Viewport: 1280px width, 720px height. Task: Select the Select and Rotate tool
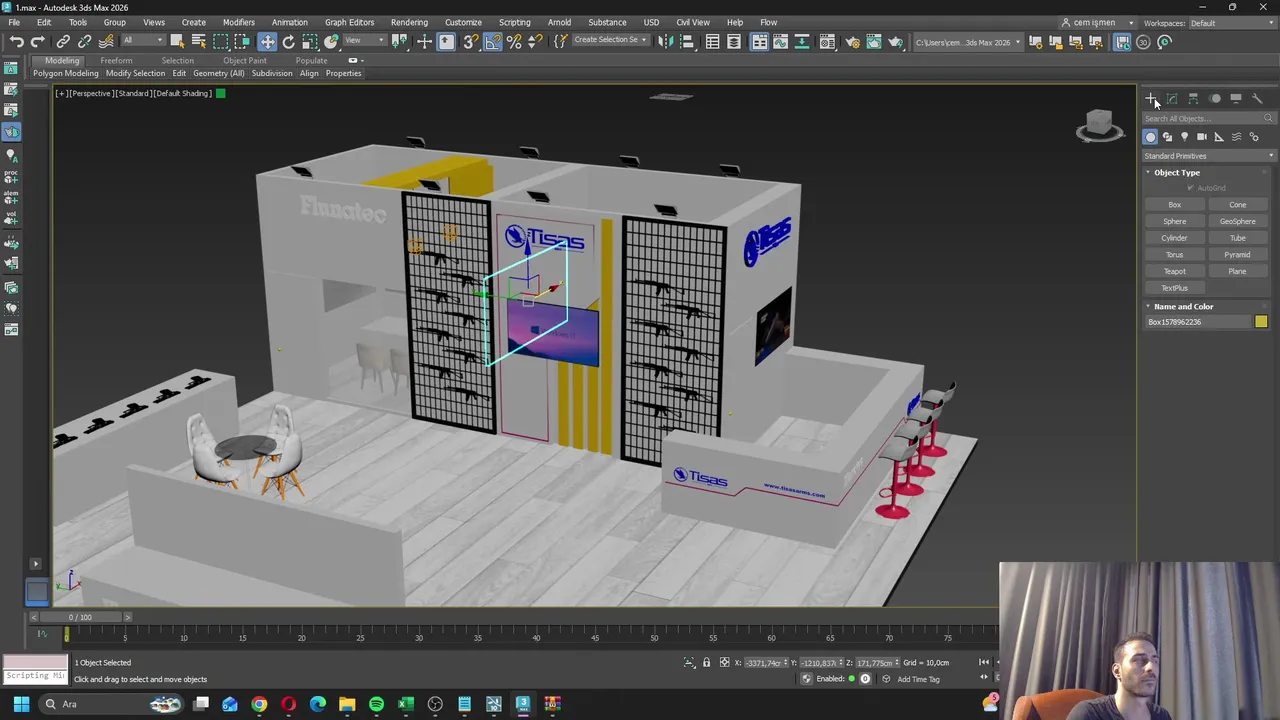point(289,41)
